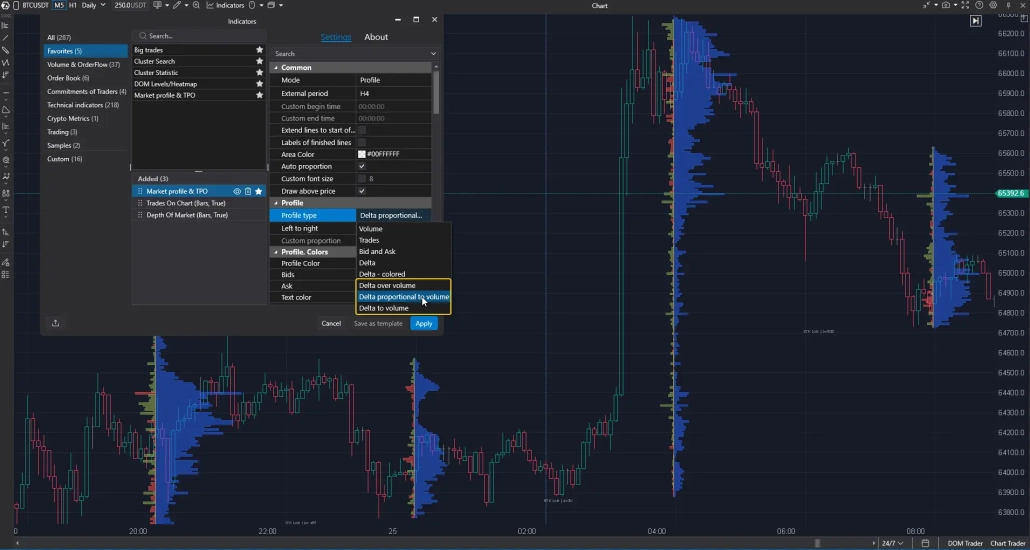Click the monitor icon in top toolbar
Screen dimensions: 1030x550
(157, 5)
